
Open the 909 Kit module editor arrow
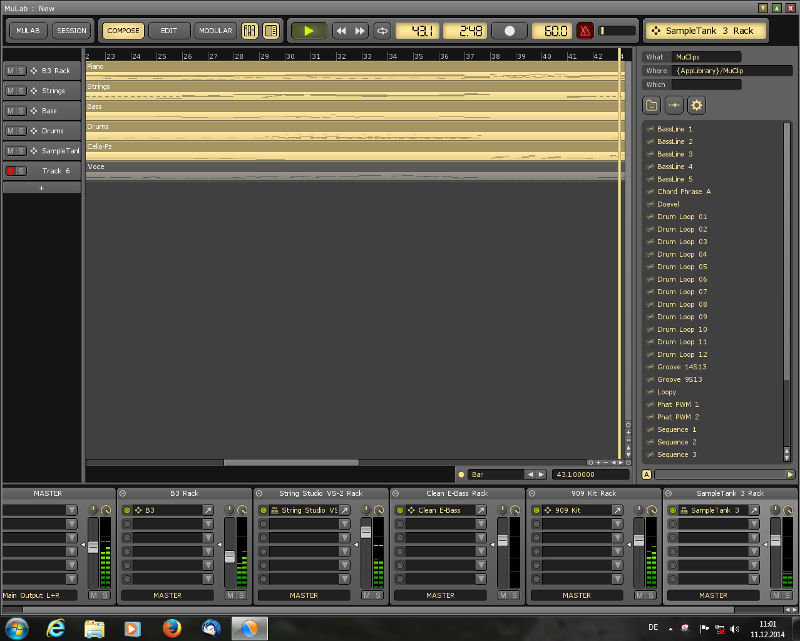[x=617, y=510]
